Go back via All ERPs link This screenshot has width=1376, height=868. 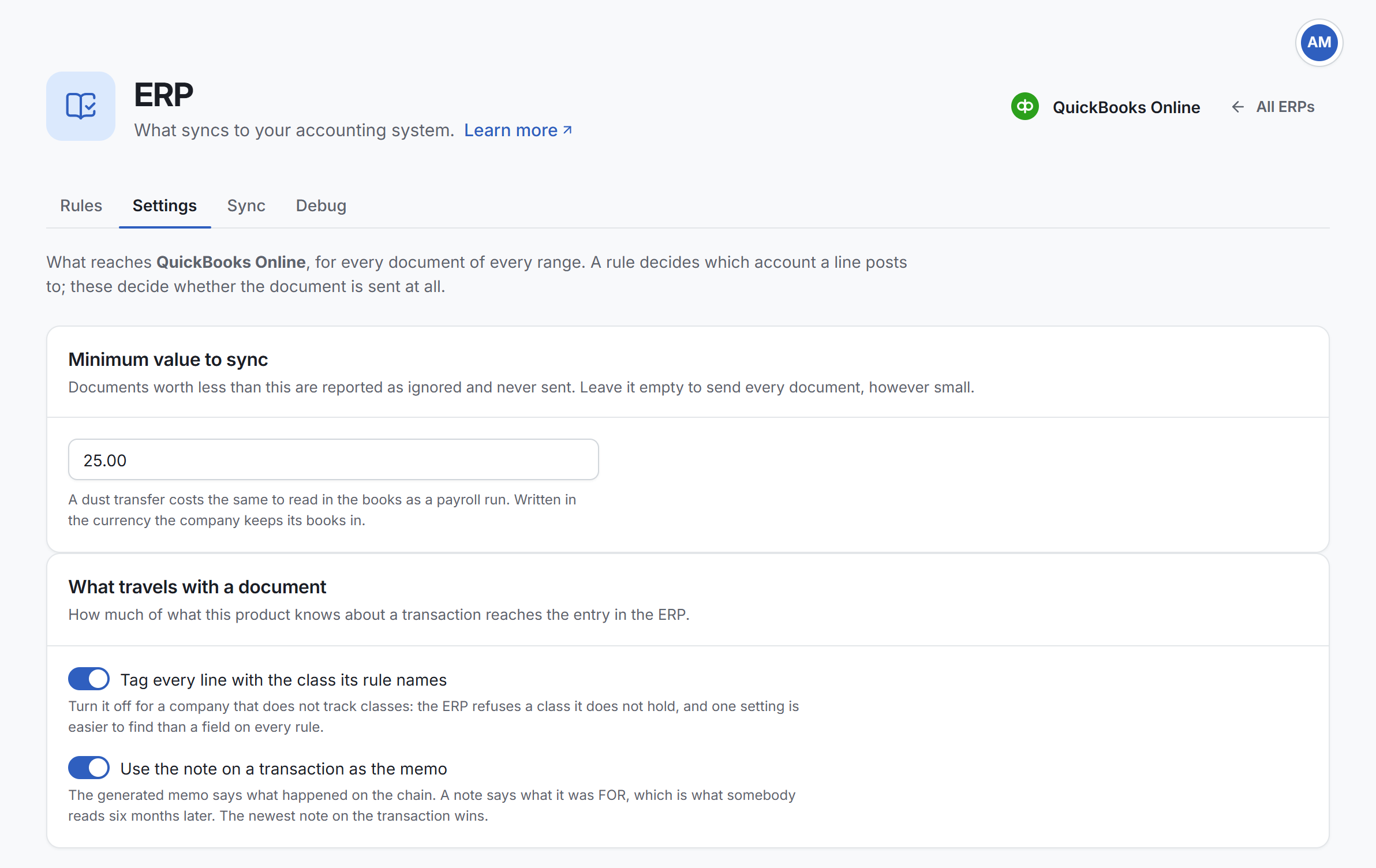click(1273, 107)
